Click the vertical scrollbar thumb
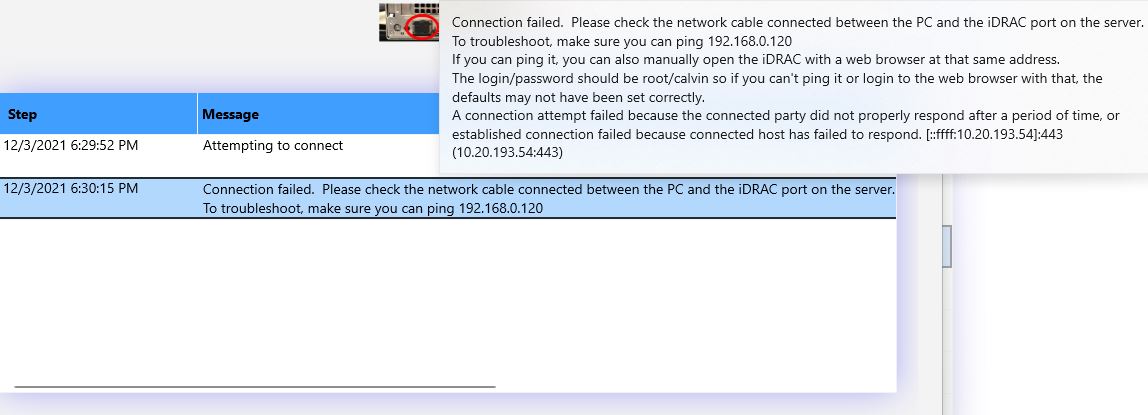The width and height of the screenshot is (1148, 415). 946,246
